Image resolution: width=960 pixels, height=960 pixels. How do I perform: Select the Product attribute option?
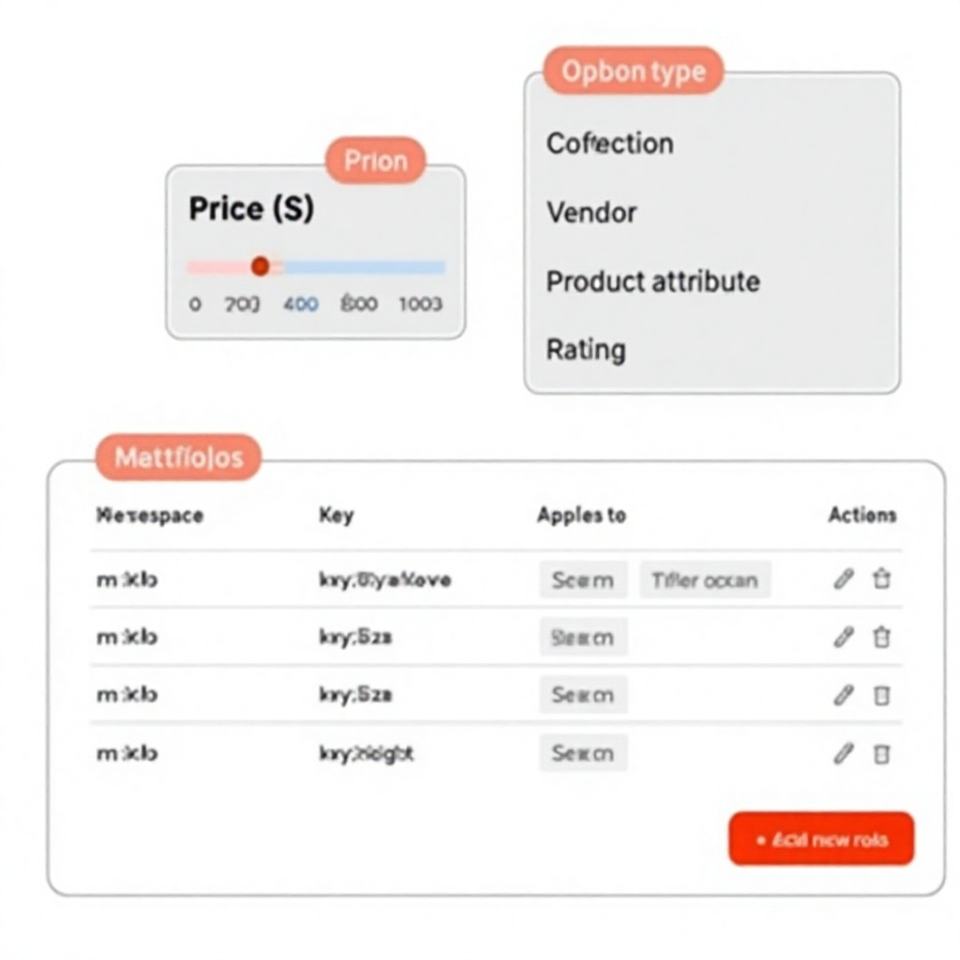coord(653,282)
